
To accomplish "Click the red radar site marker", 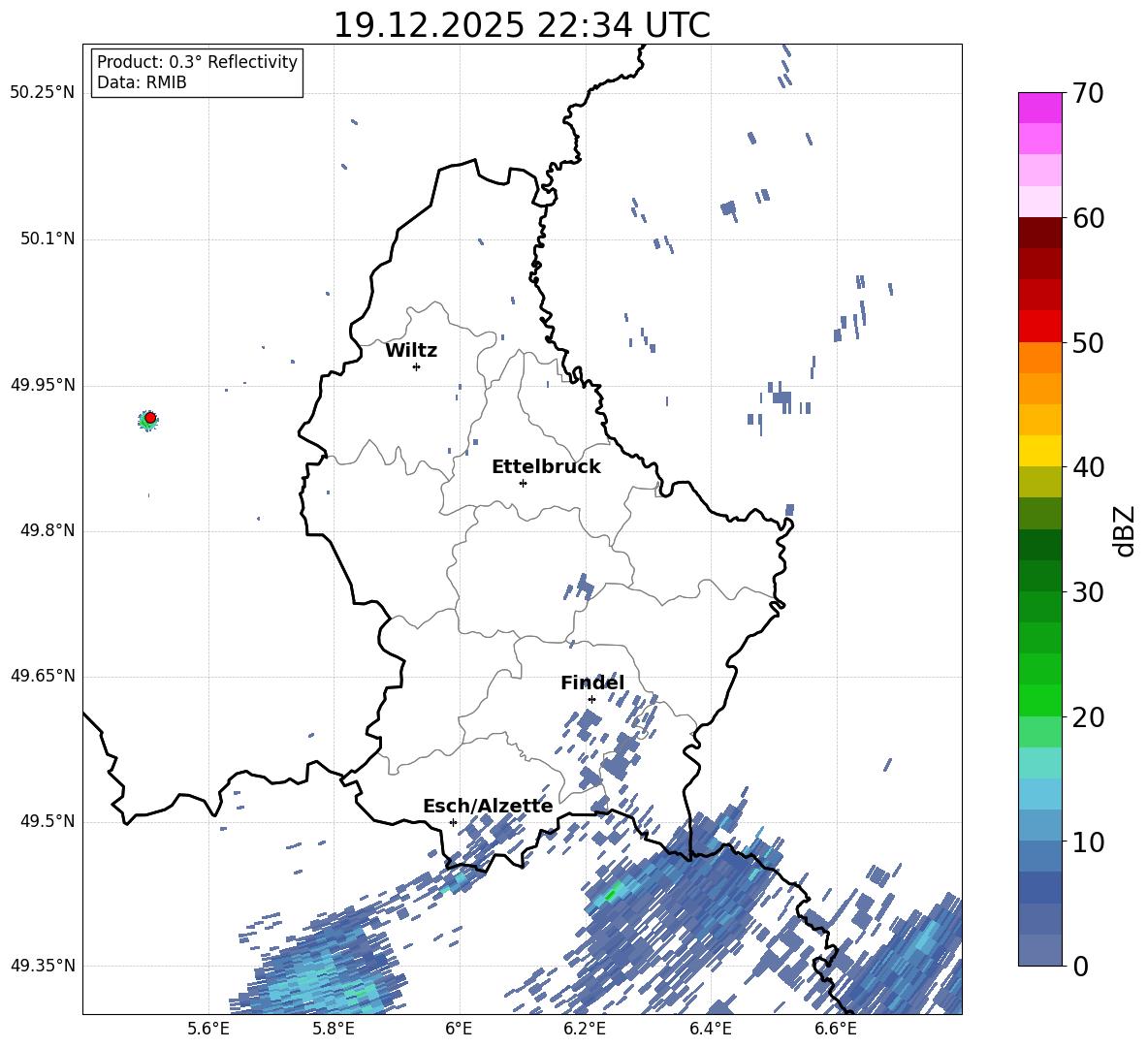I will click(x=150, y=418).
